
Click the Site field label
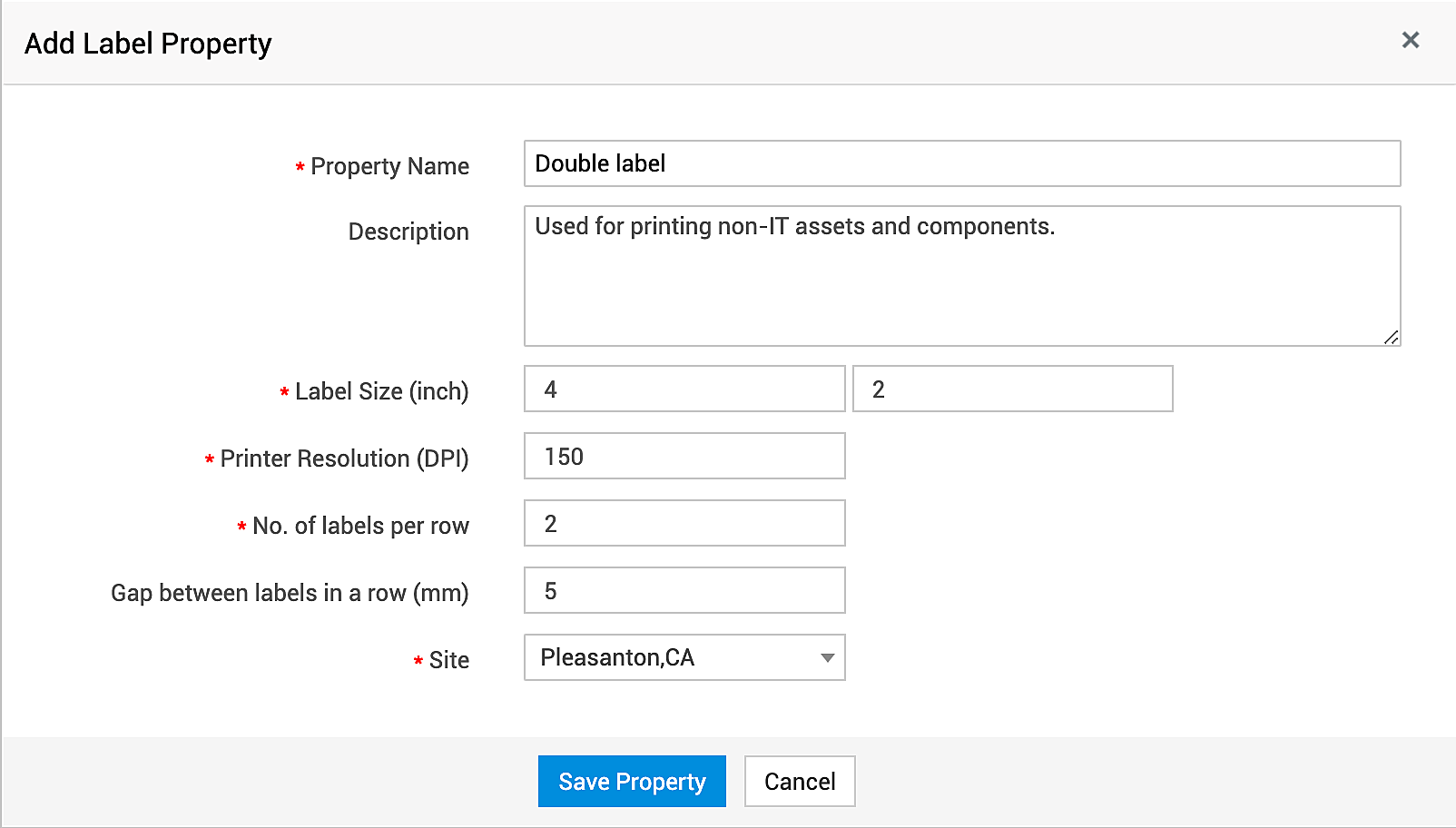[x=448, y=661]
